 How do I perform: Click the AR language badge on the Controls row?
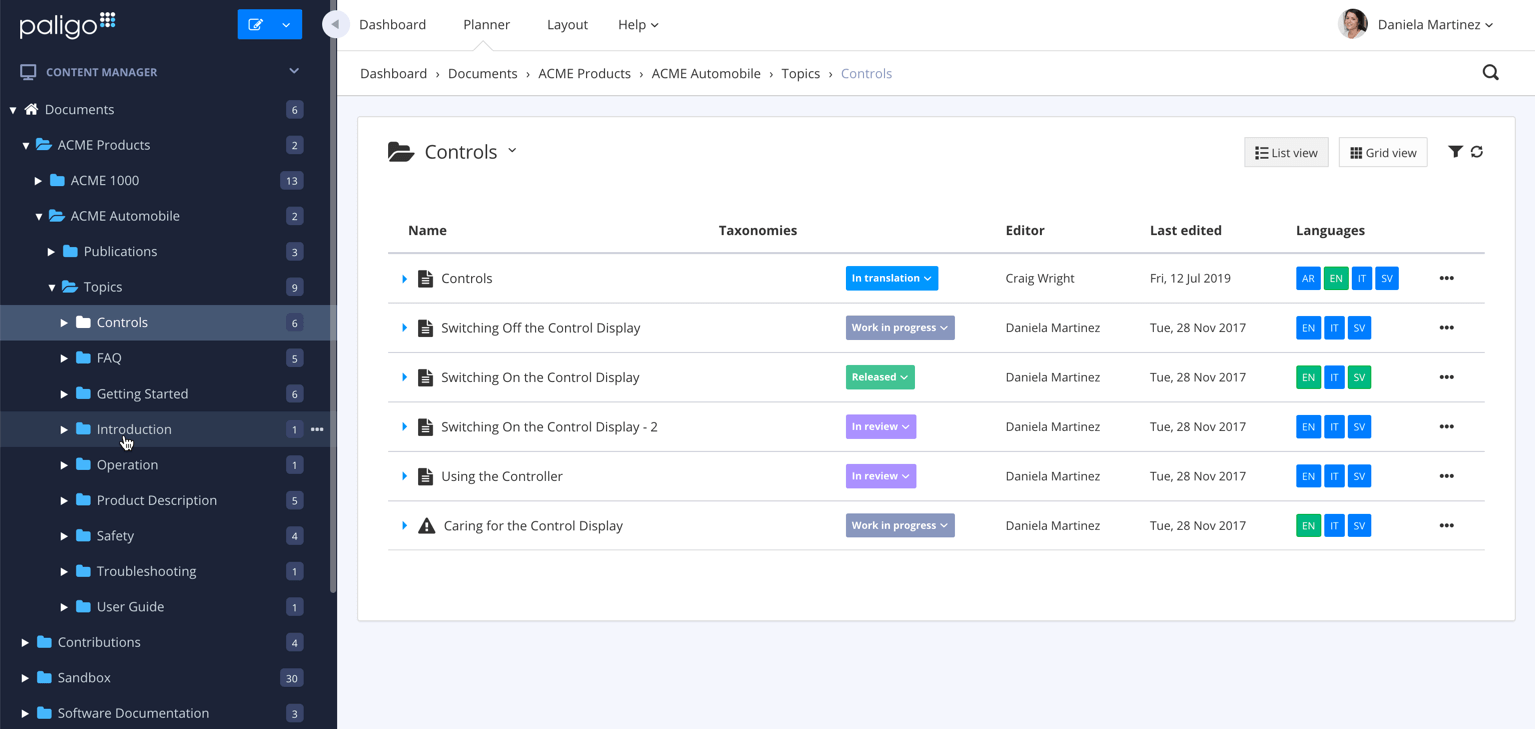(1308, 278)
